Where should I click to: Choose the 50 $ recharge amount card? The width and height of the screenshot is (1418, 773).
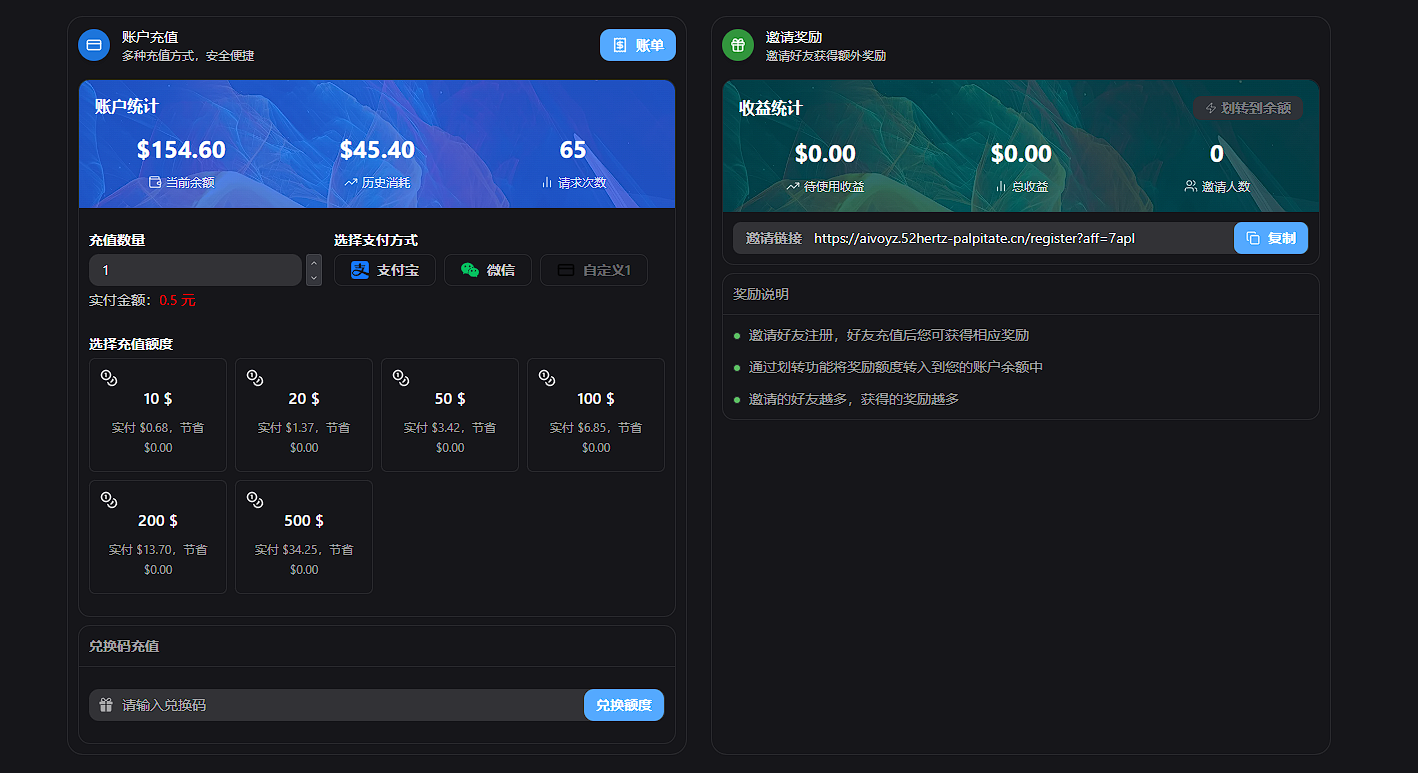[450, 415]
